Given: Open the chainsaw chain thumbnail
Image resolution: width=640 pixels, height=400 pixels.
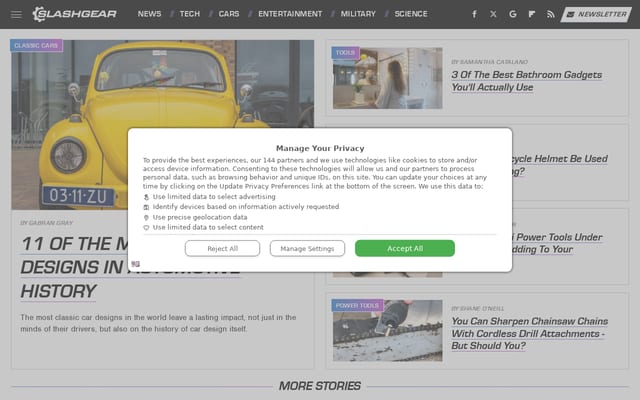Looking at the screenshot, I should (x=387, y=331).
